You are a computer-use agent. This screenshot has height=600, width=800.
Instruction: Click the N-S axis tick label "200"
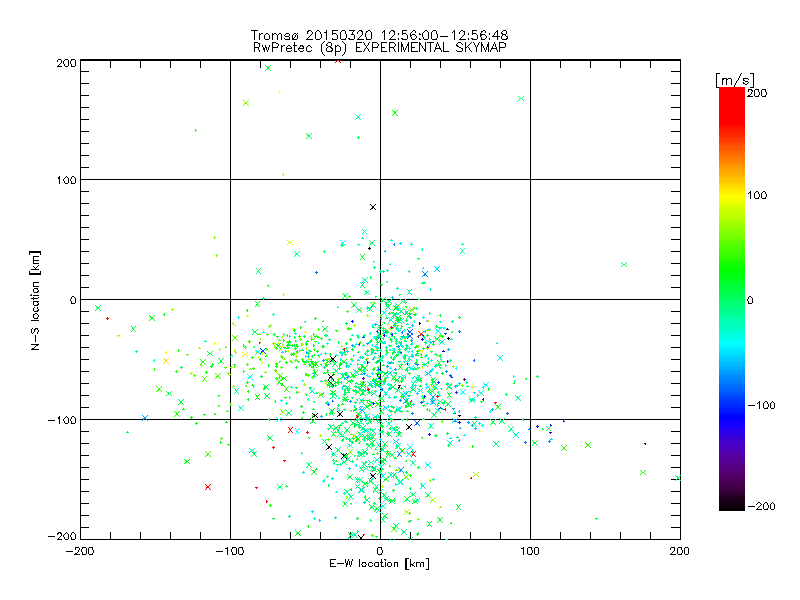[66, 63]
